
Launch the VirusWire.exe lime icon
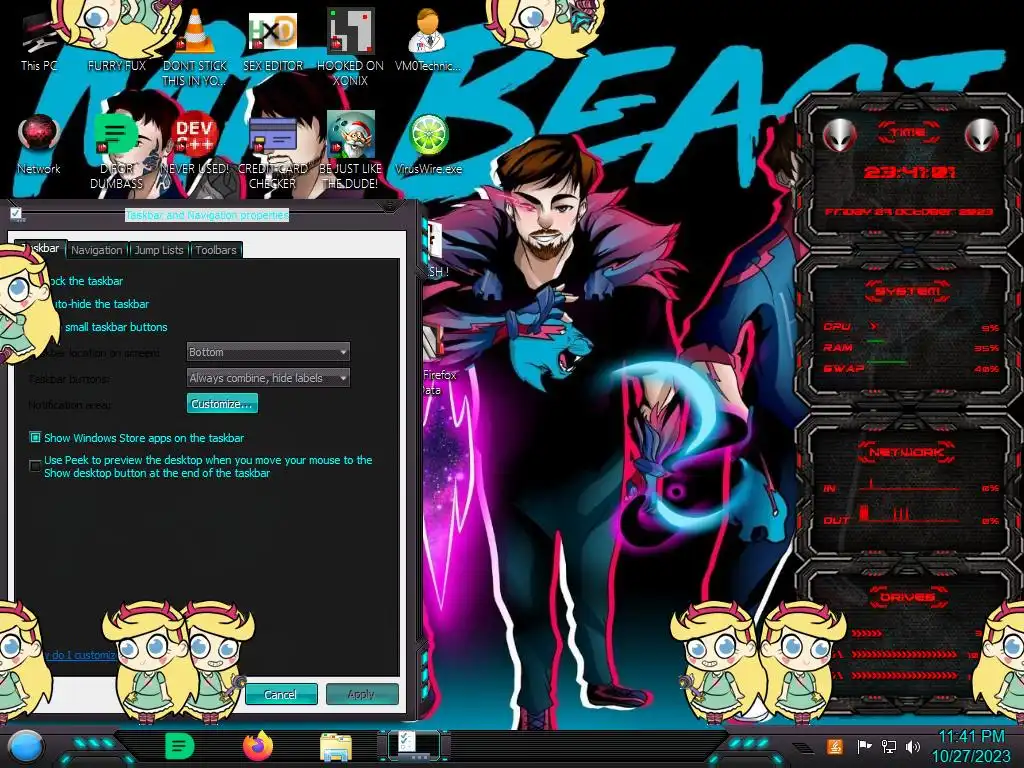click(428, 144)
